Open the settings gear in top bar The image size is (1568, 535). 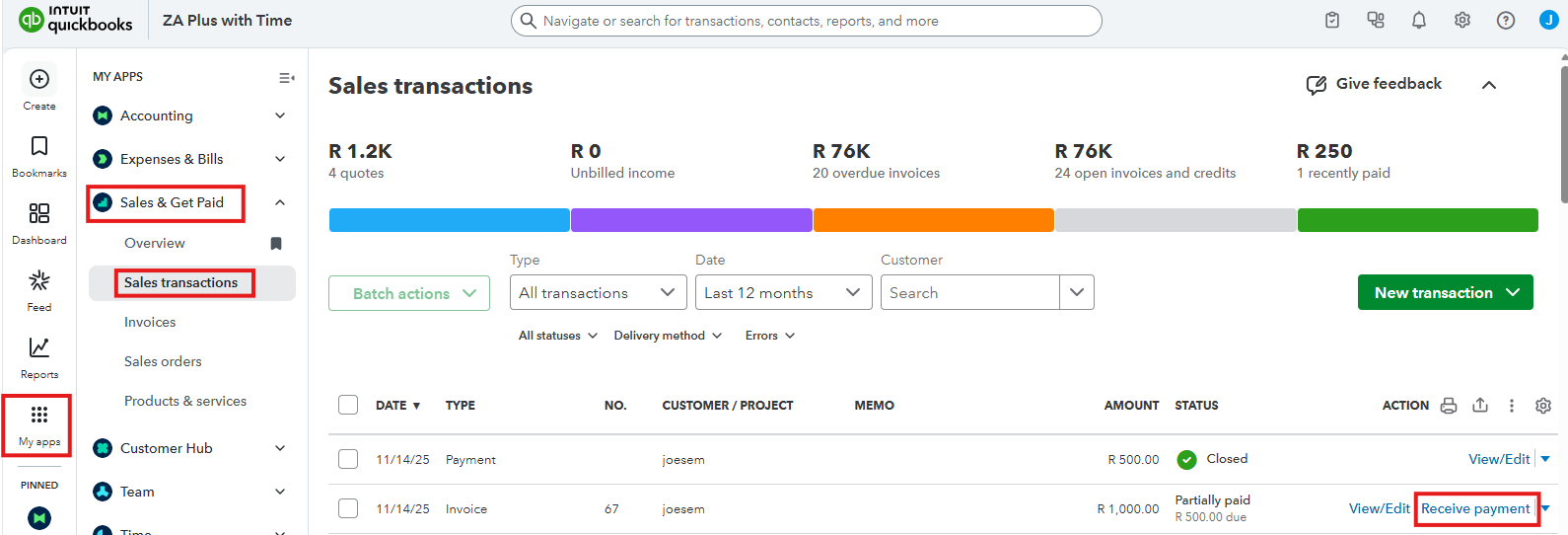click(1461, 21)
